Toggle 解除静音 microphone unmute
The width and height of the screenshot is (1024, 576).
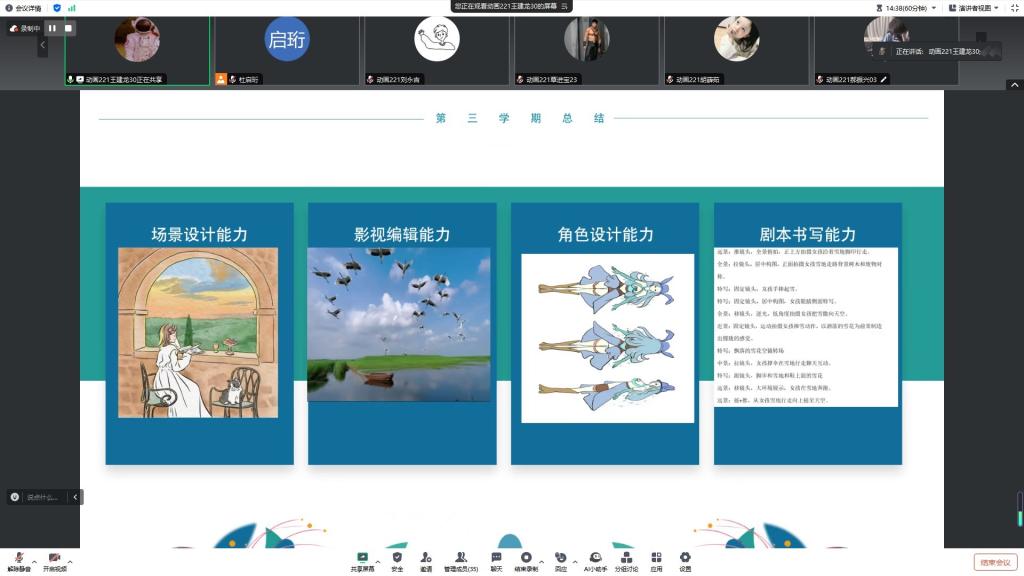(x=19, y=561)
